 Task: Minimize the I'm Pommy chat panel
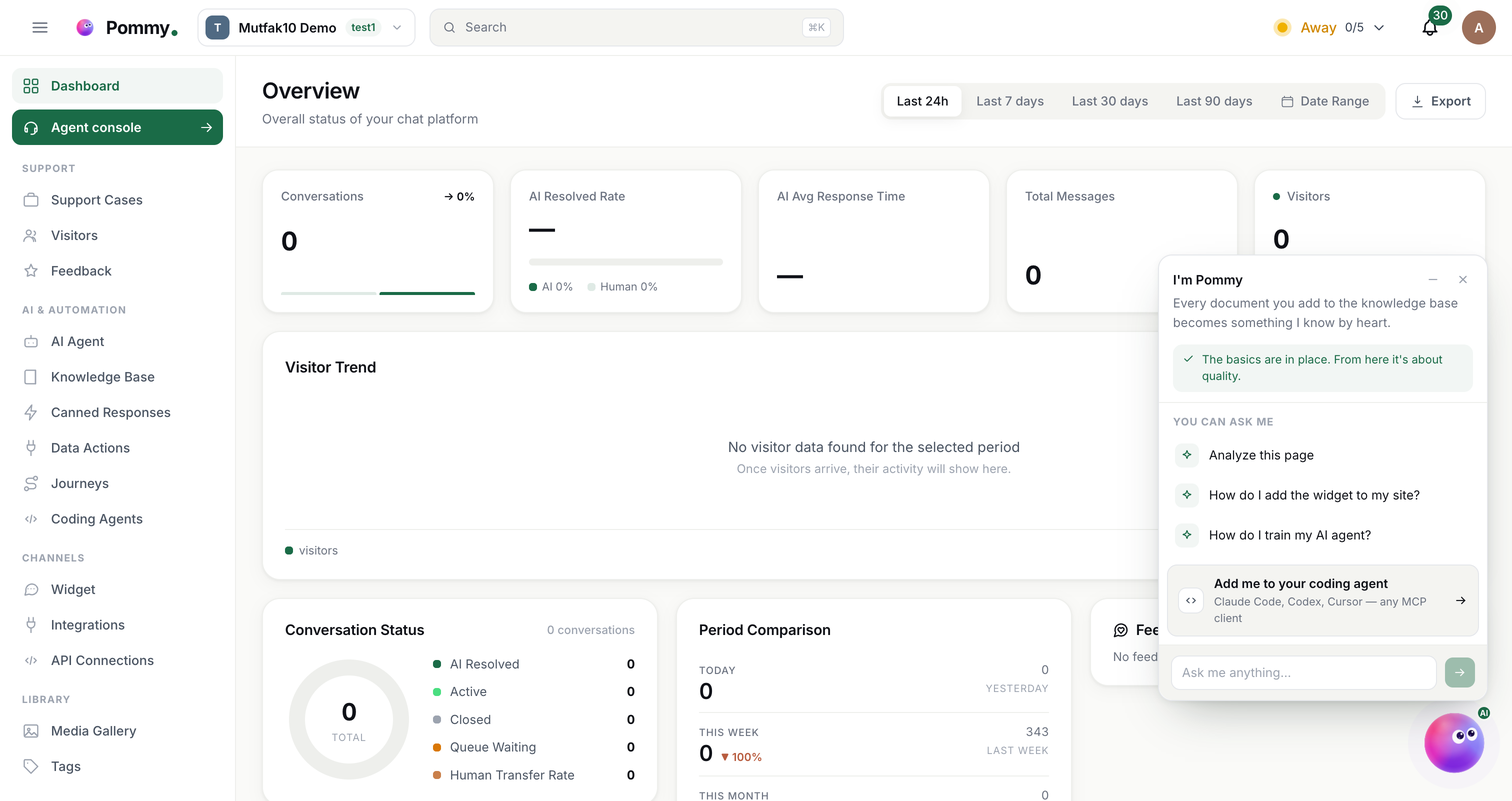coord(1433,280)
